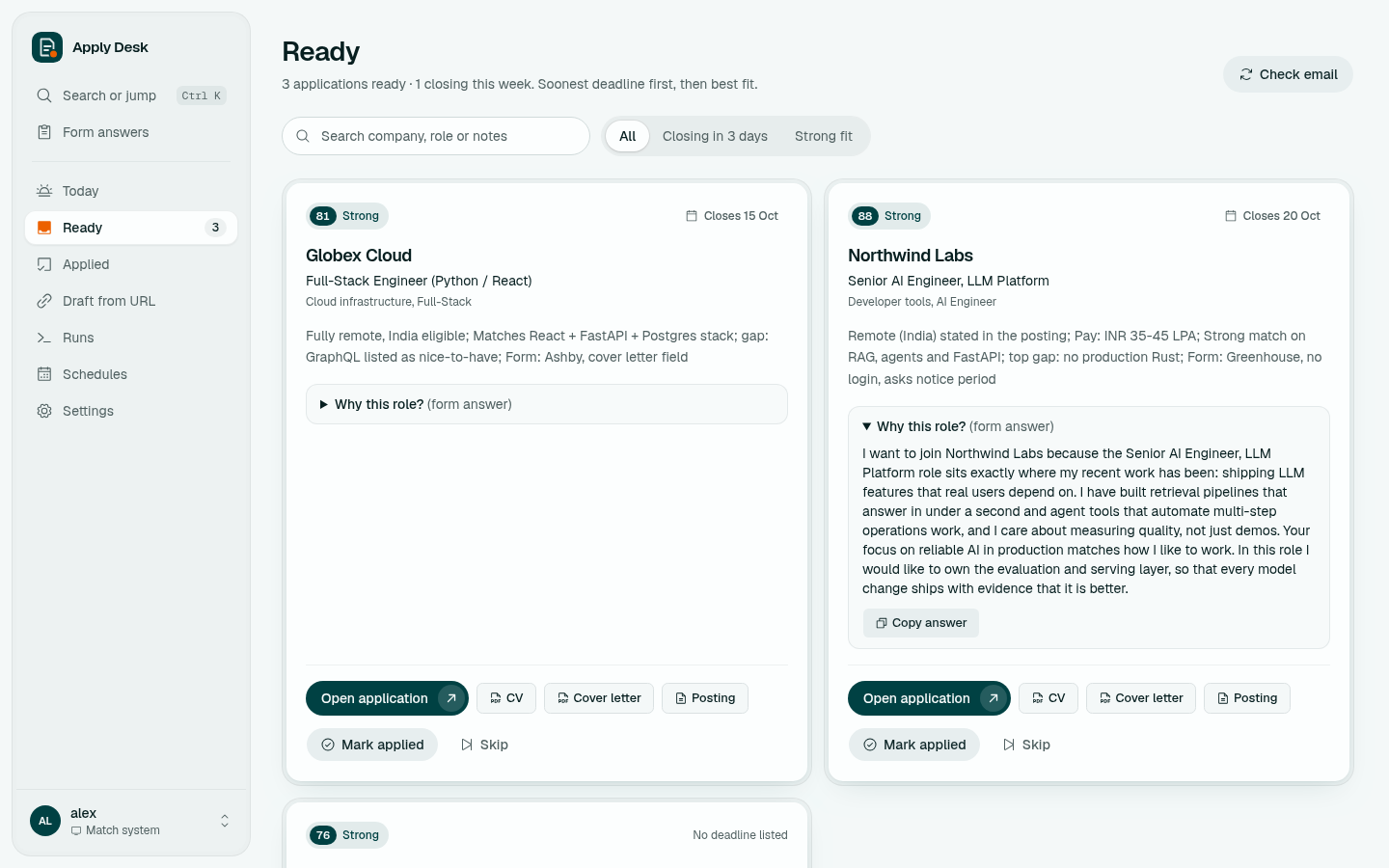
Task: Select the Strong fit filter
Action: point(824,136)
